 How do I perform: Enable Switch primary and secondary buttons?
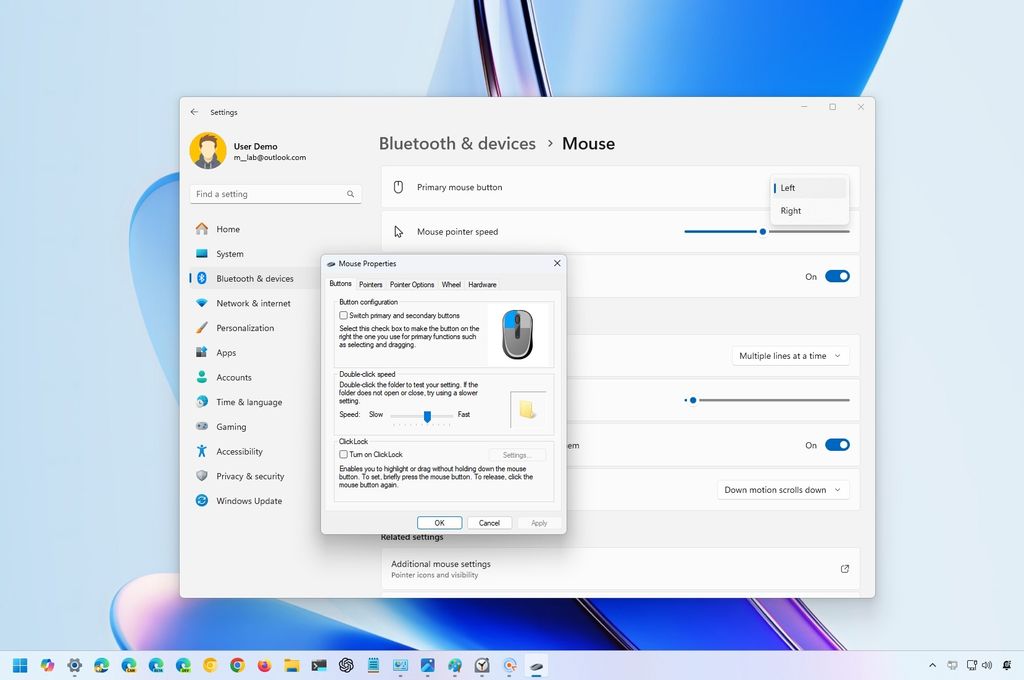point(343,315)
